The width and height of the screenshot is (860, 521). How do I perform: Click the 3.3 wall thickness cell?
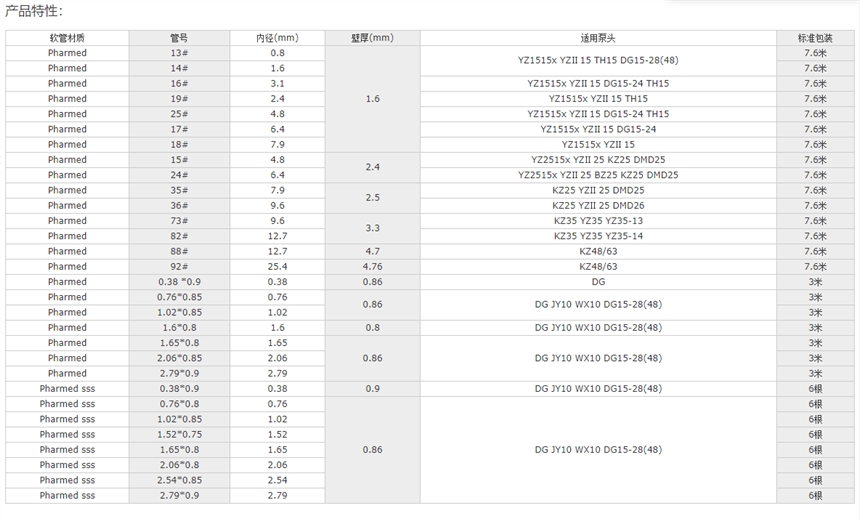[372, 229]
